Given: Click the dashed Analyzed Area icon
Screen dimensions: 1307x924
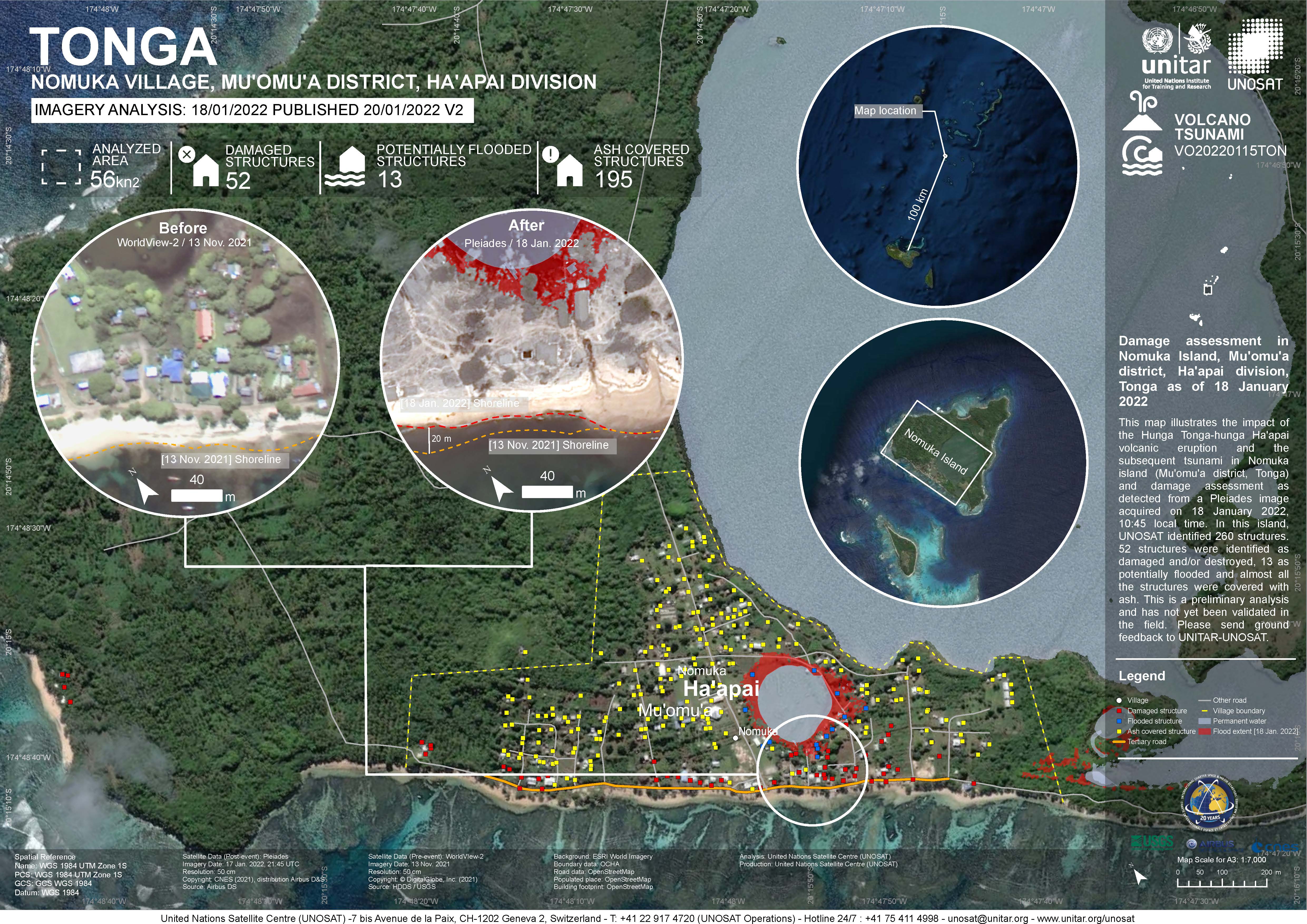Looking at the screenshot, I should tap(61, 167).
